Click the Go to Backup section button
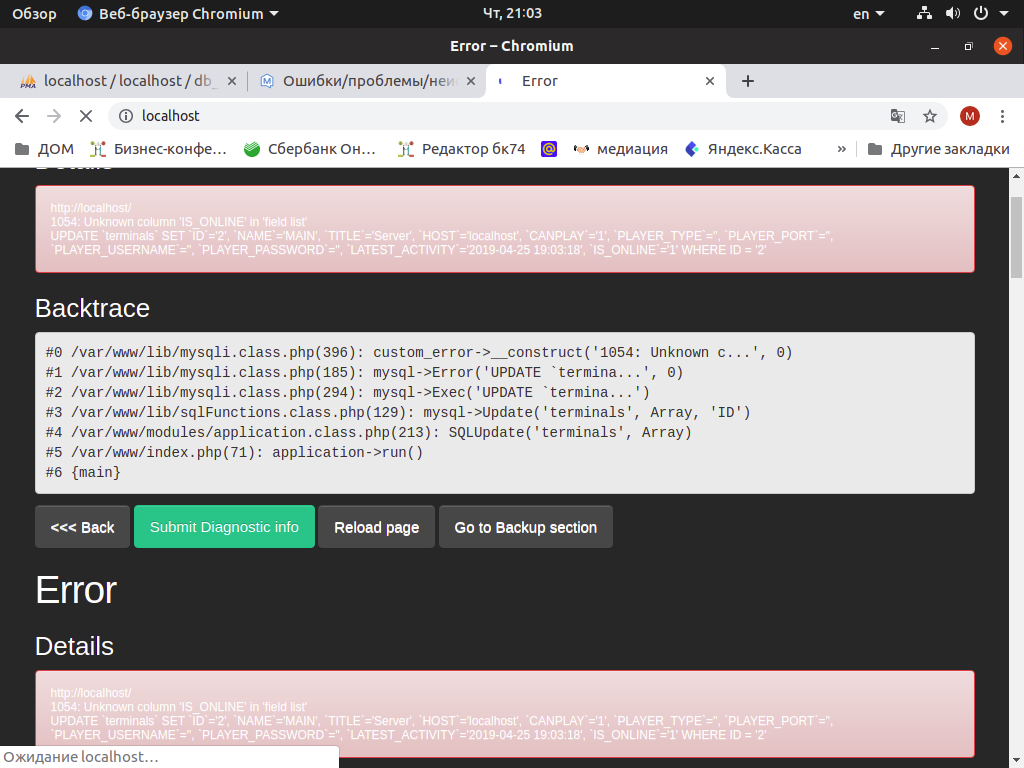Screen dimensions: 1024x768 click(525, 527)
